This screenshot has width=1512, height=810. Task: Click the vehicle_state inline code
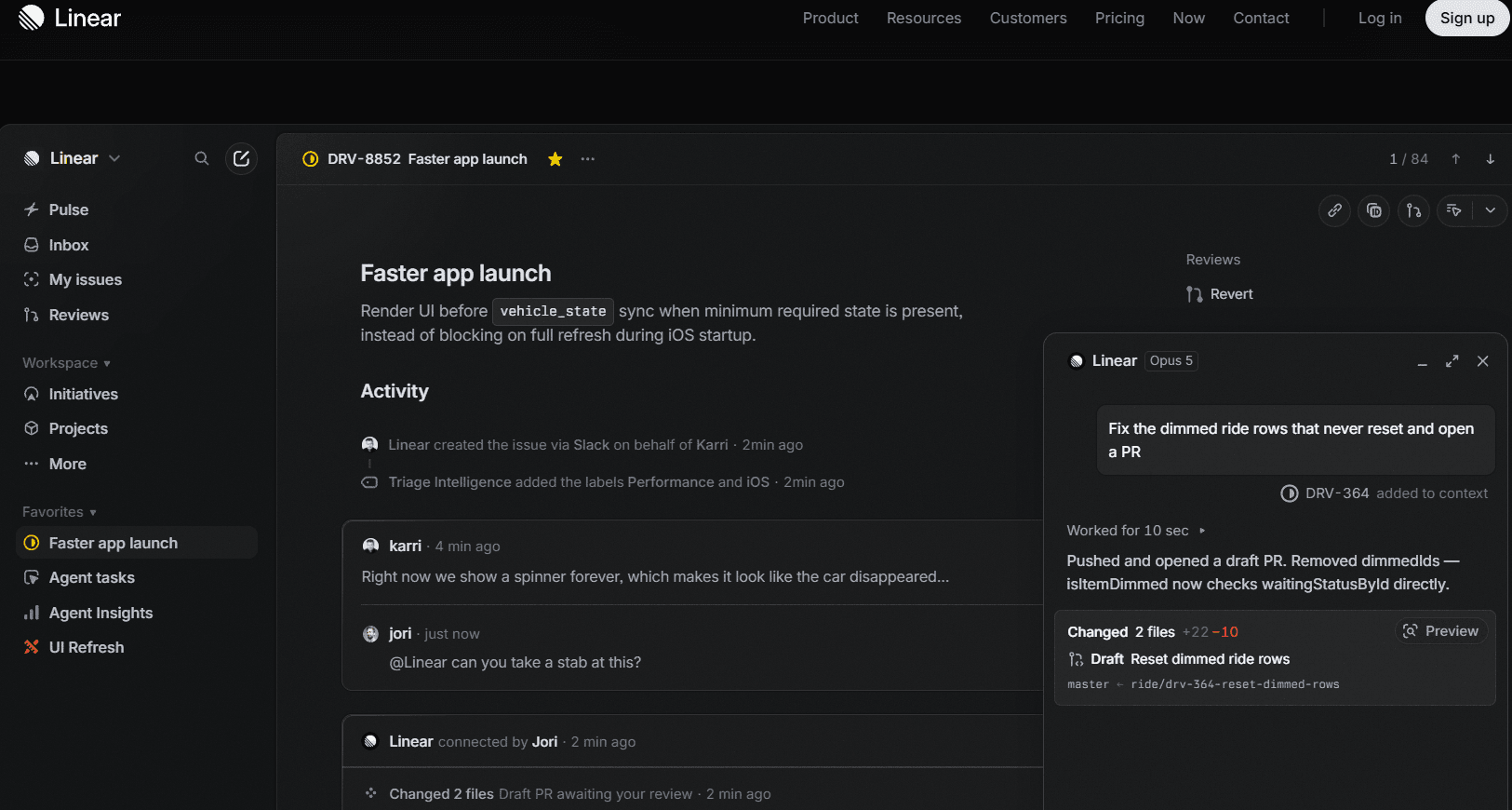point(553,311)
